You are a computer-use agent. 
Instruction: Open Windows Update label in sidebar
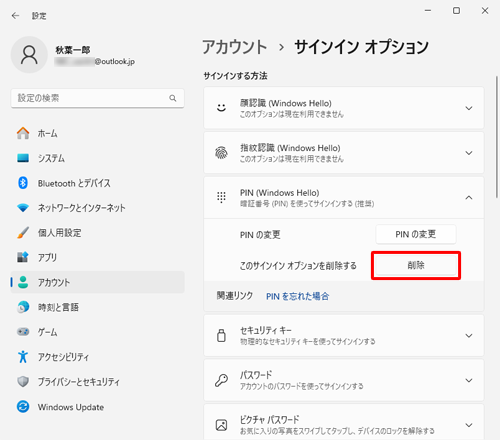[x=71, y=407]
